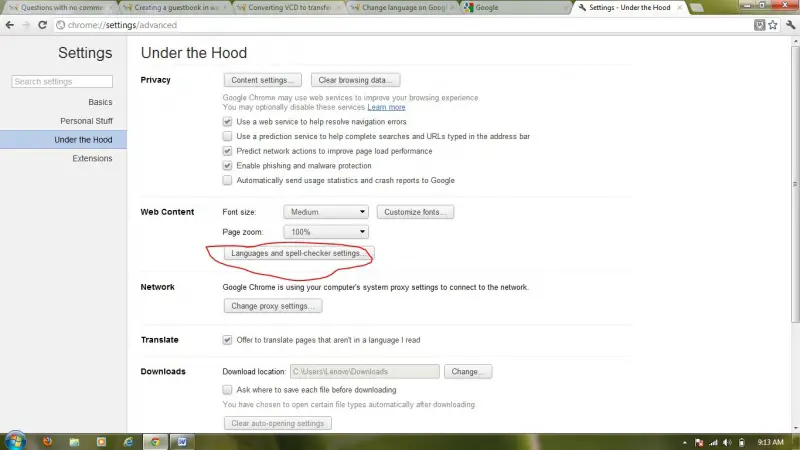
Task: Close the Settings - Under the Hood tab
Action: click(680, 8)
